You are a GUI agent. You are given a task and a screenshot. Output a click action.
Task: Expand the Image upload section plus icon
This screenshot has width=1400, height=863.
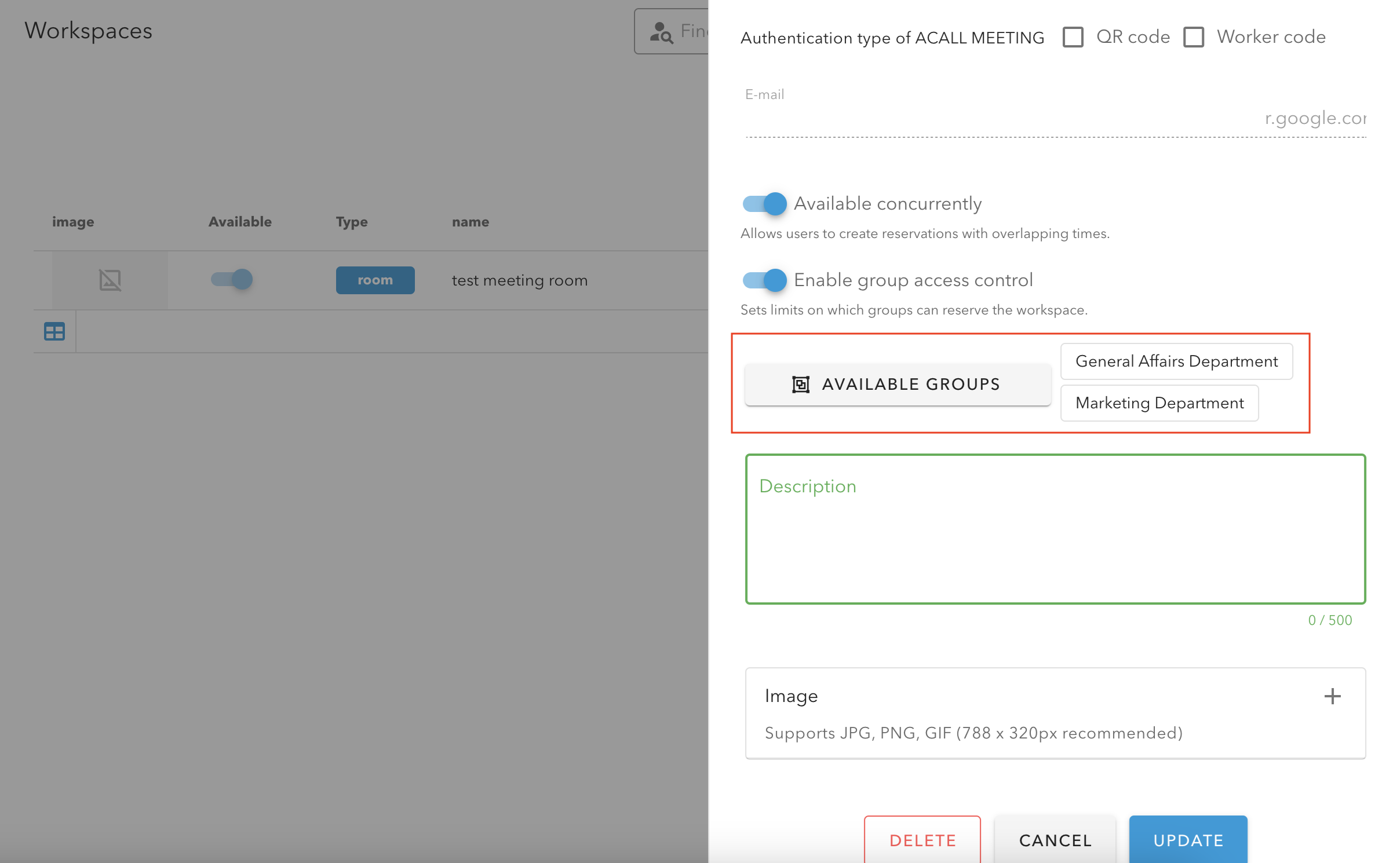tap(1332, 696)
